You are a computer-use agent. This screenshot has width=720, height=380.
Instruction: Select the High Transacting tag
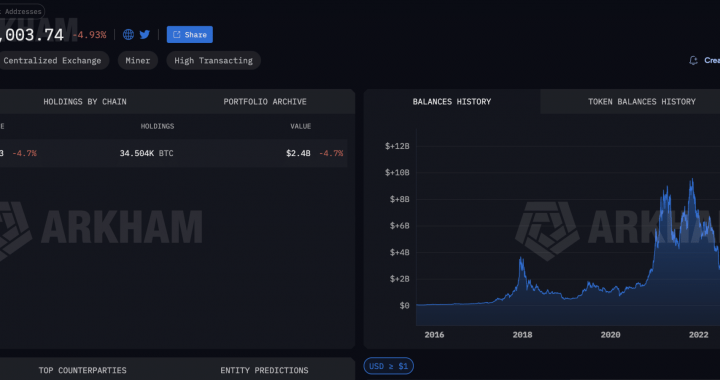214,61
